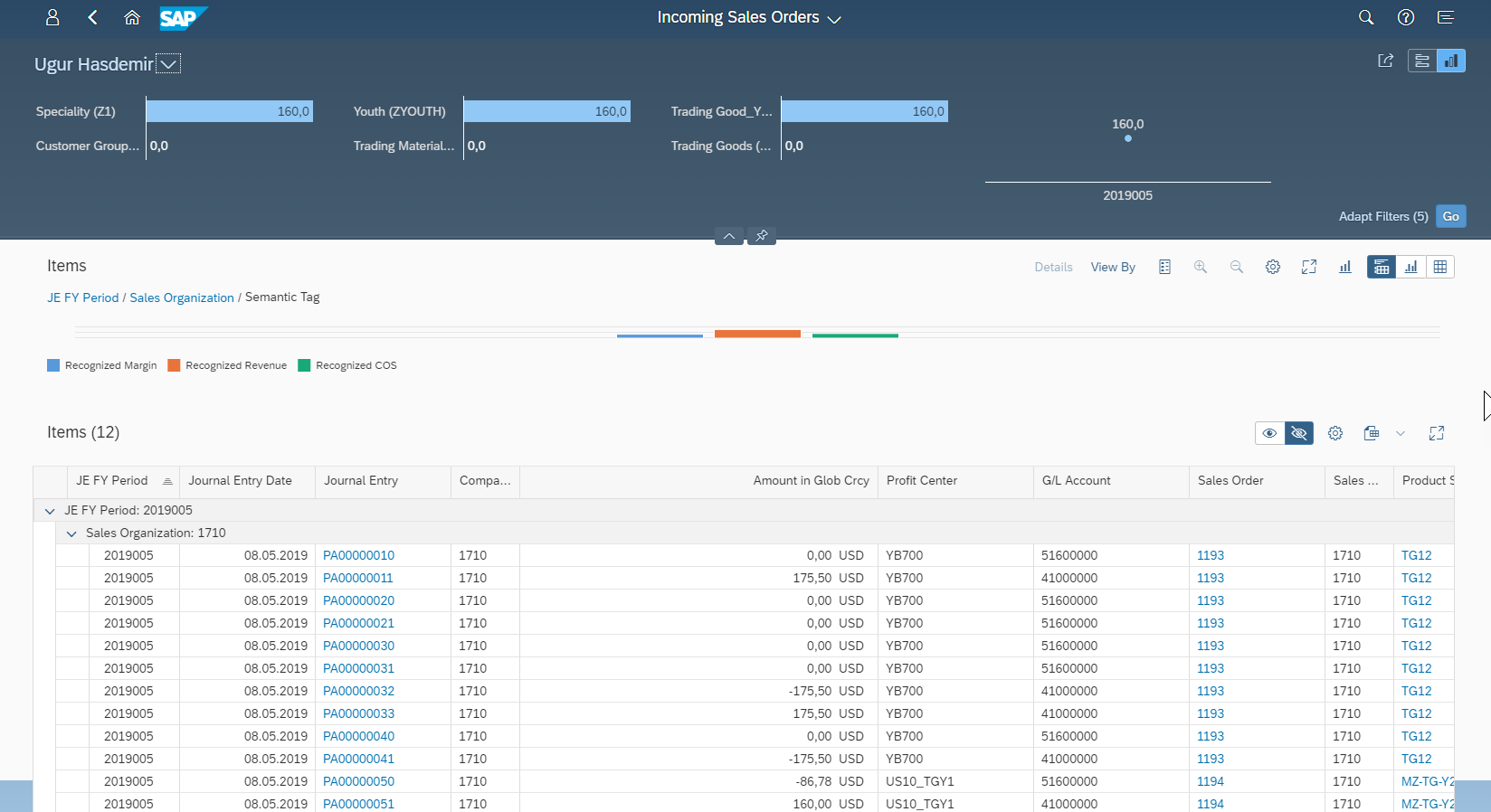This screenshot has height=812, width=1491.
Task: Select the Youth (ZYOUTH) bar
Action: click(547, 111)
